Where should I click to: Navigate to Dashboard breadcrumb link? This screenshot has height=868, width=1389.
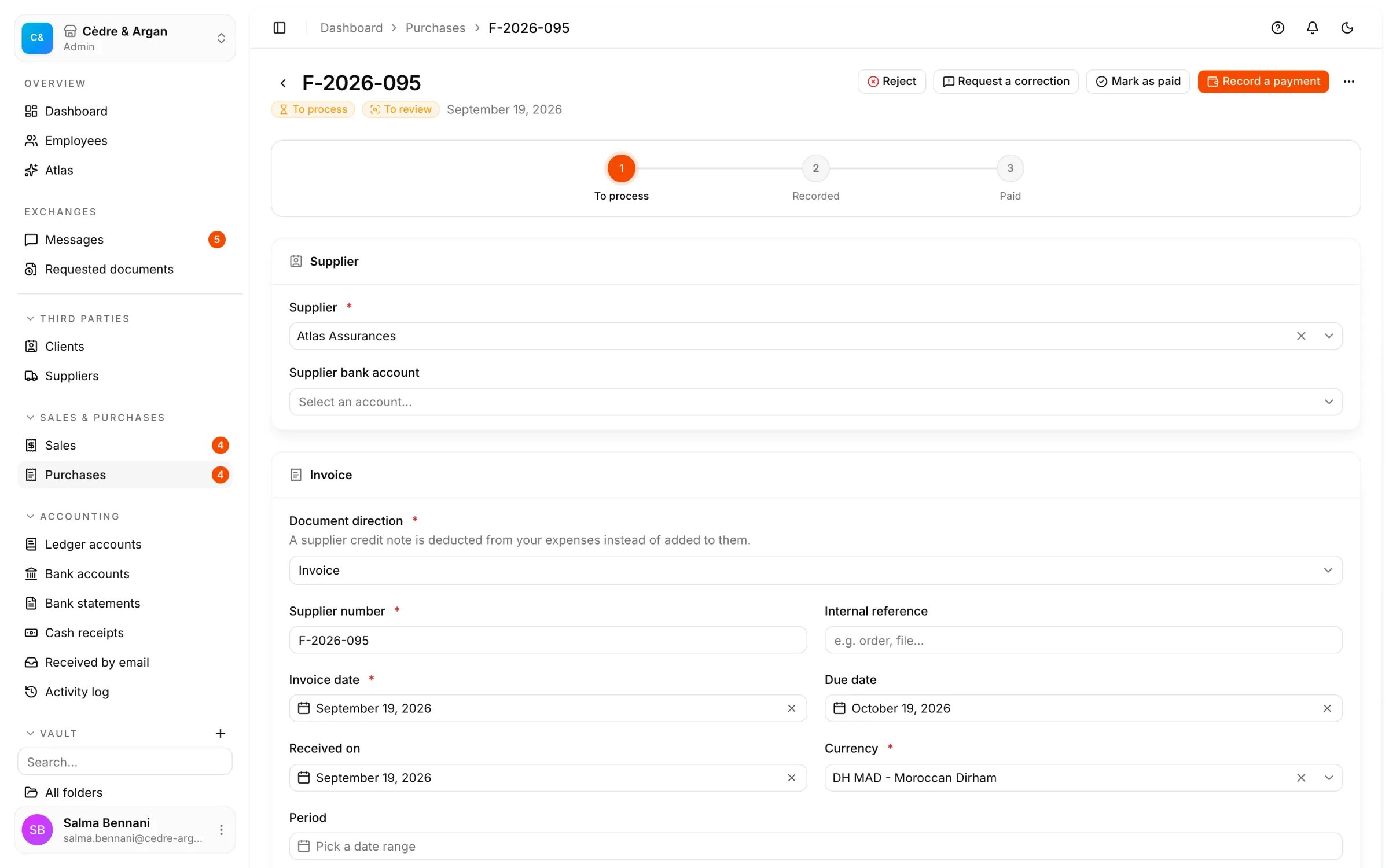[351, 28]
